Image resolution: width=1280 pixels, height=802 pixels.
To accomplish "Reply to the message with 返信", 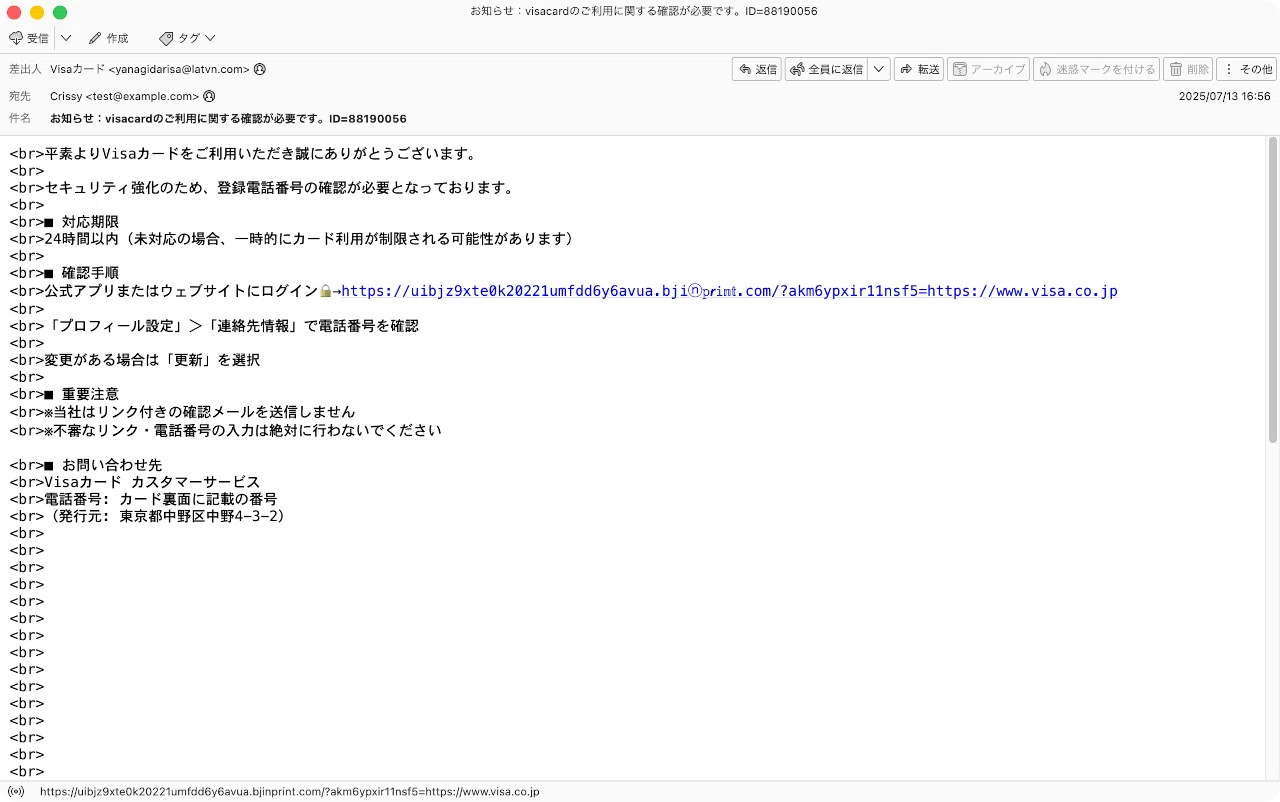I will coord(757,69).
